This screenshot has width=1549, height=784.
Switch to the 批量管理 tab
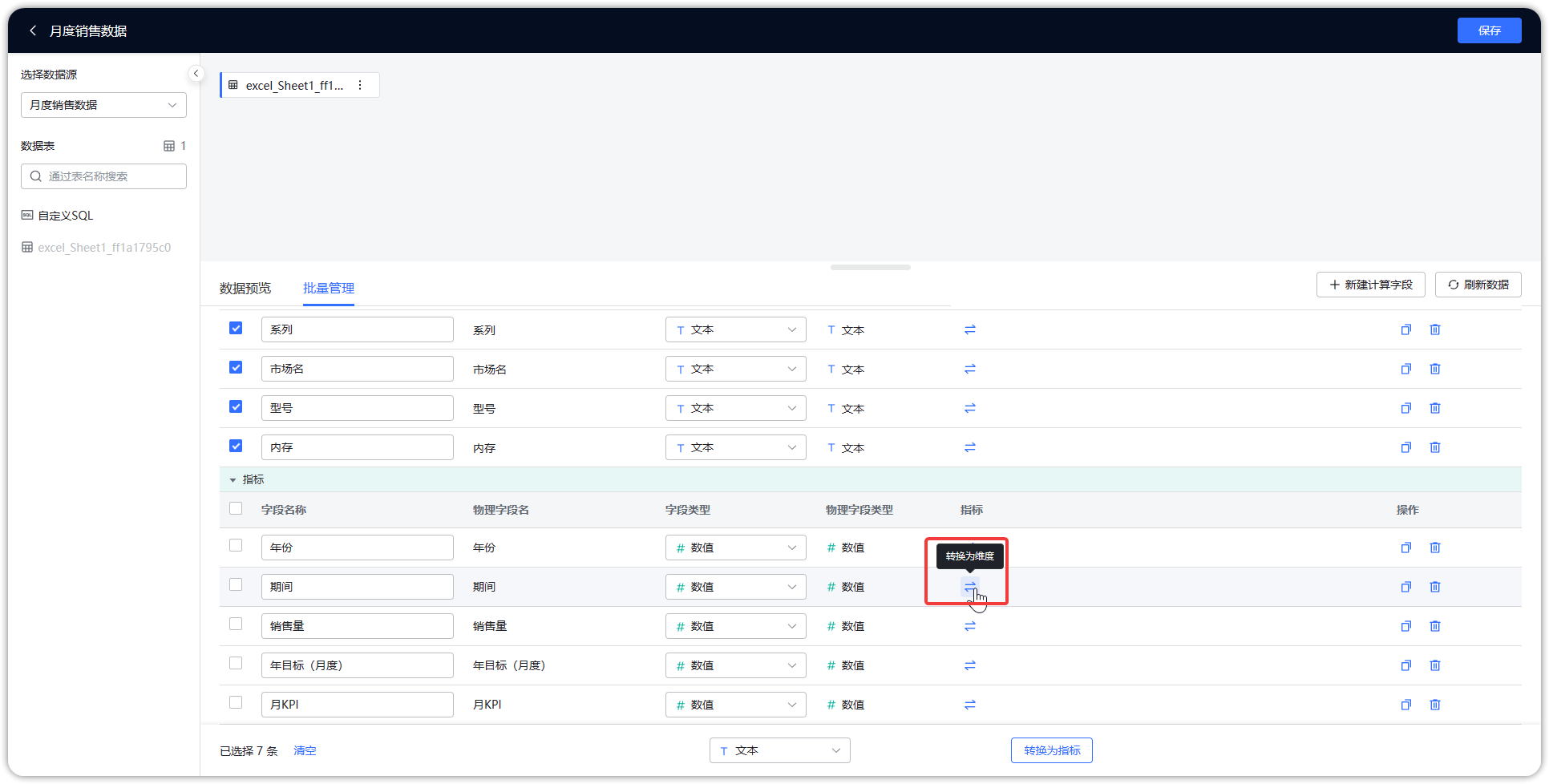(x=329, y=288)
